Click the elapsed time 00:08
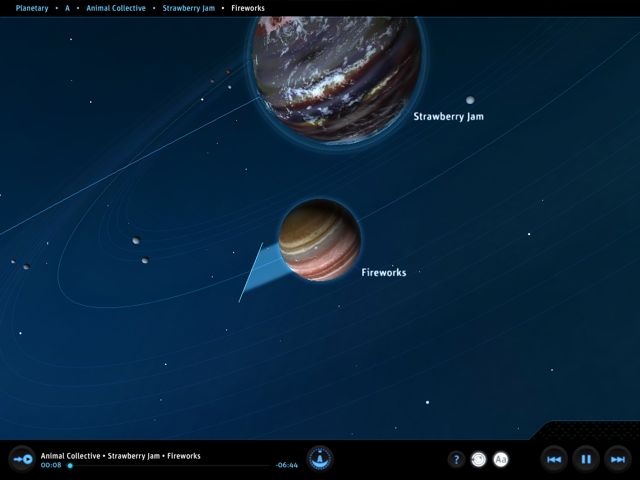 tap(51, 465)
